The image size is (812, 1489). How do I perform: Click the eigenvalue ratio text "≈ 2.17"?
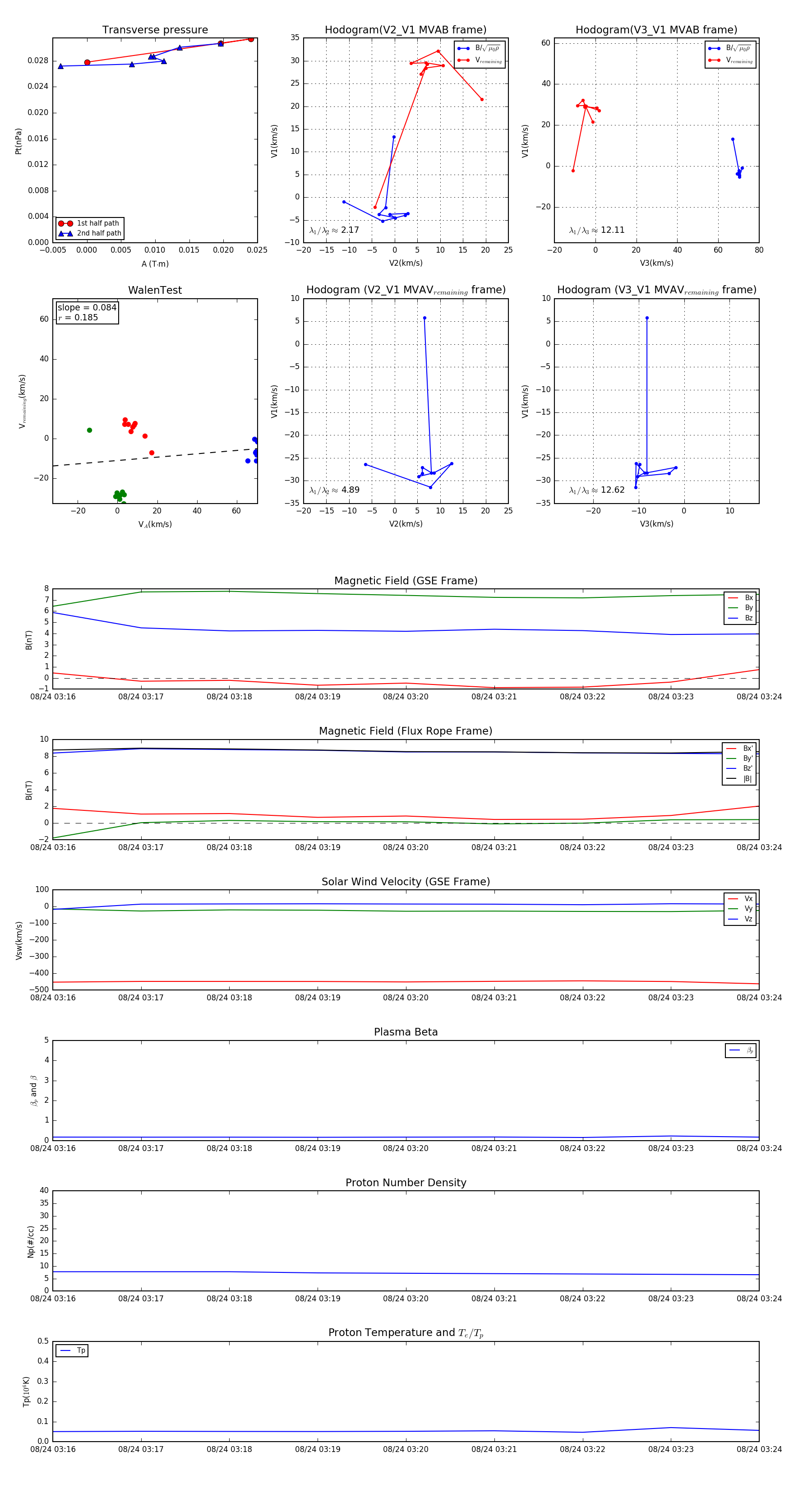pos(345,230)
